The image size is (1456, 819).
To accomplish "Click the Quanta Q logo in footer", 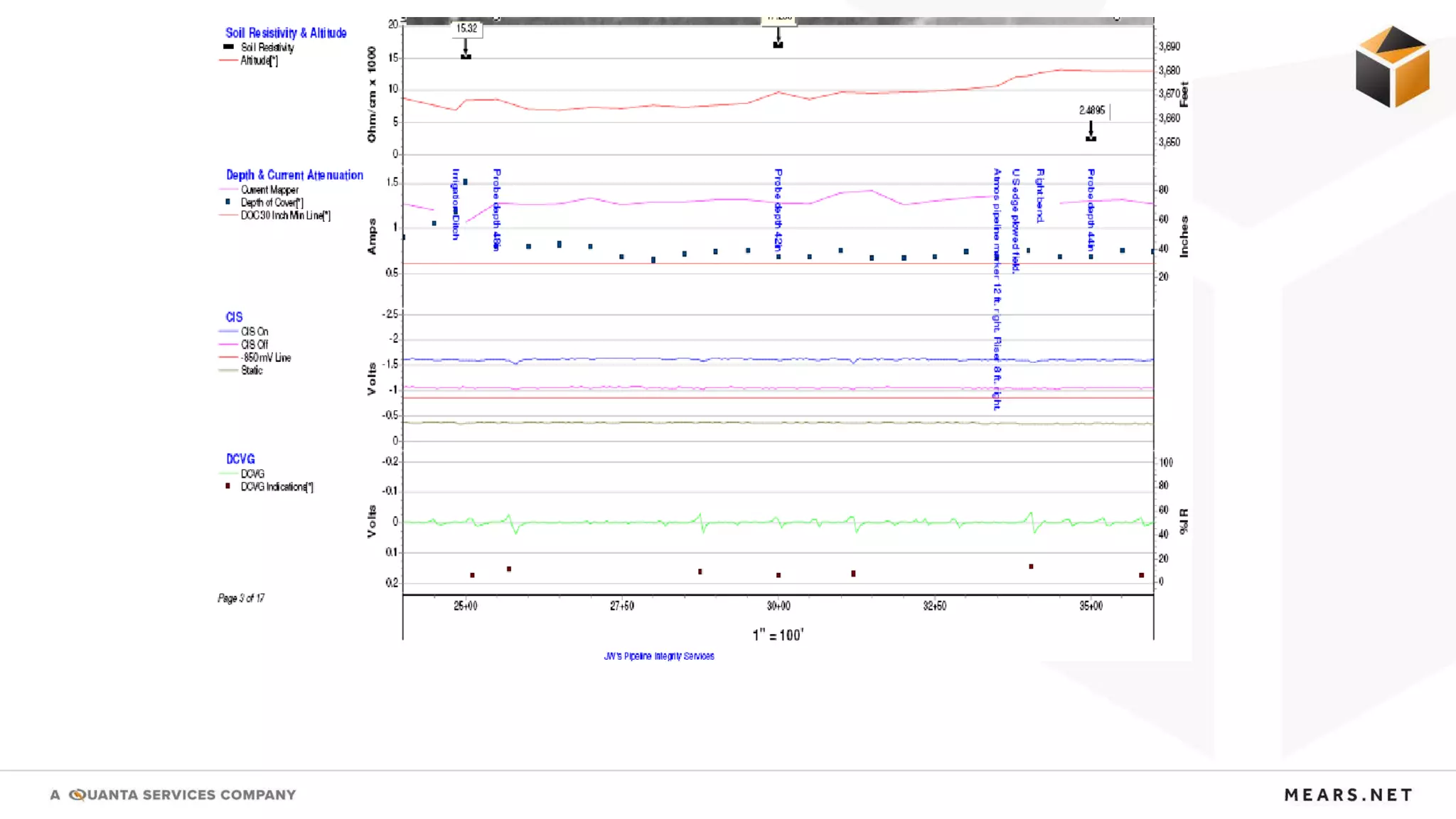I will click(77, 795).
